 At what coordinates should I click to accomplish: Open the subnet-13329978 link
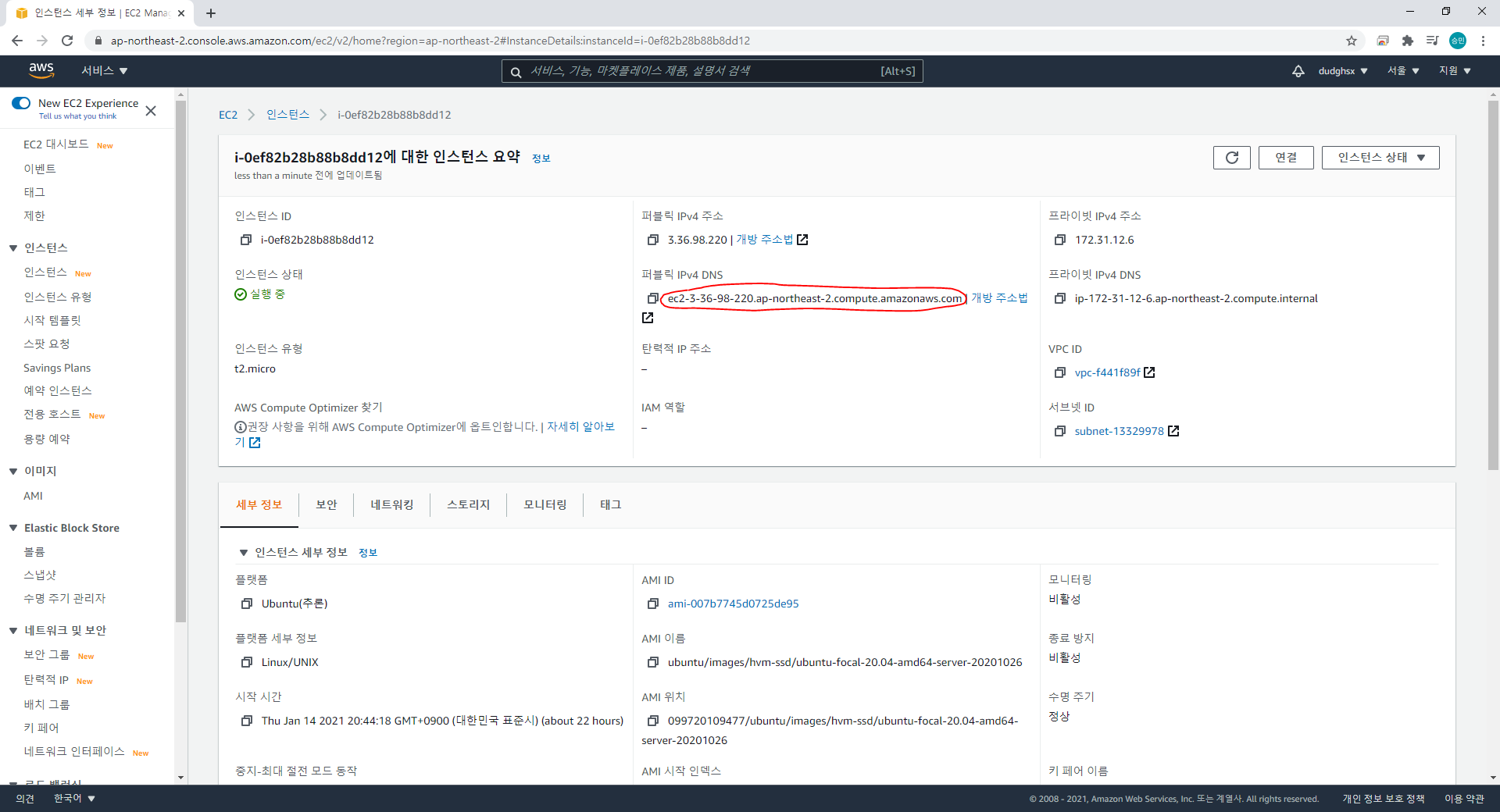pyautogui.click(x=1119, y=431)
